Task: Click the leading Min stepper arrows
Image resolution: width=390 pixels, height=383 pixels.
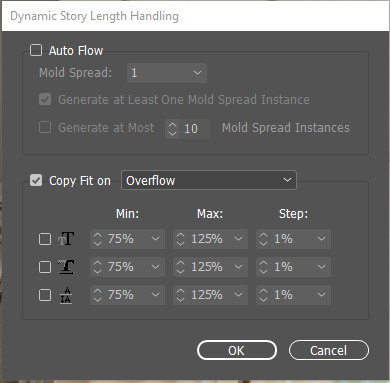Action: pos(97,295)
